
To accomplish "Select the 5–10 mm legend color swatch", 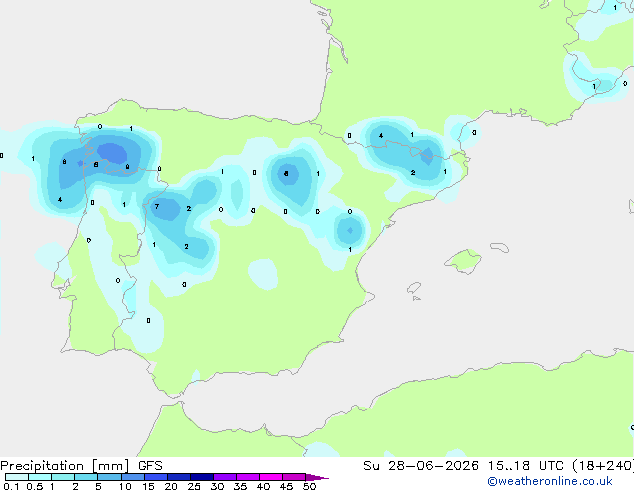I will tap(109, 477).
